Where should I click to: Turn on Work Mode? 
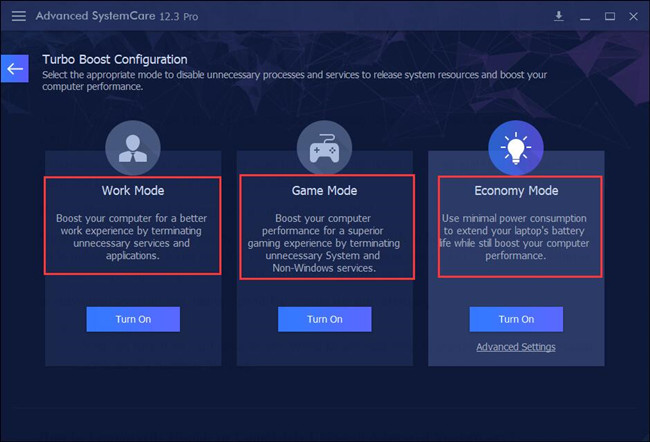[133, 319]
